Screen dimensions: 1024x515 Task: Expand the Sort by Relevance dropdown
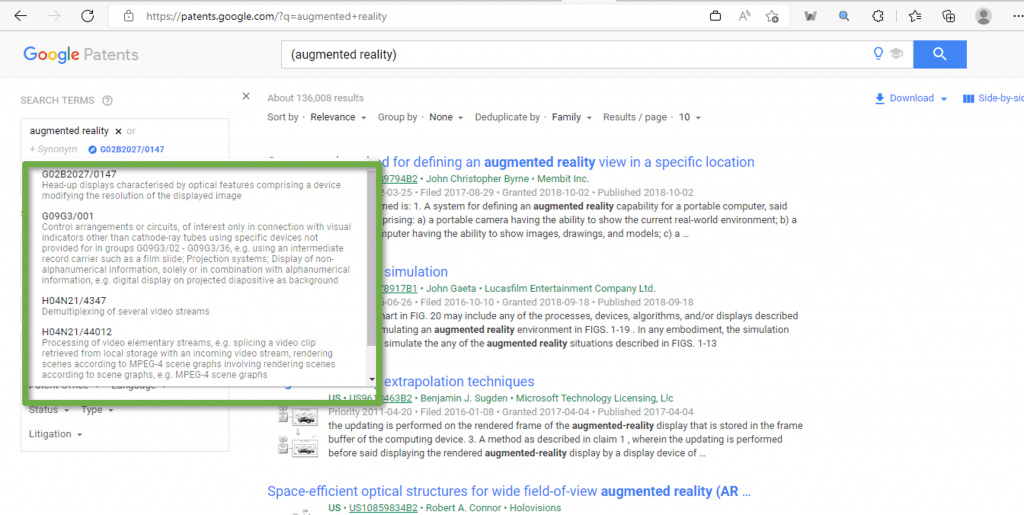[338, 117]
